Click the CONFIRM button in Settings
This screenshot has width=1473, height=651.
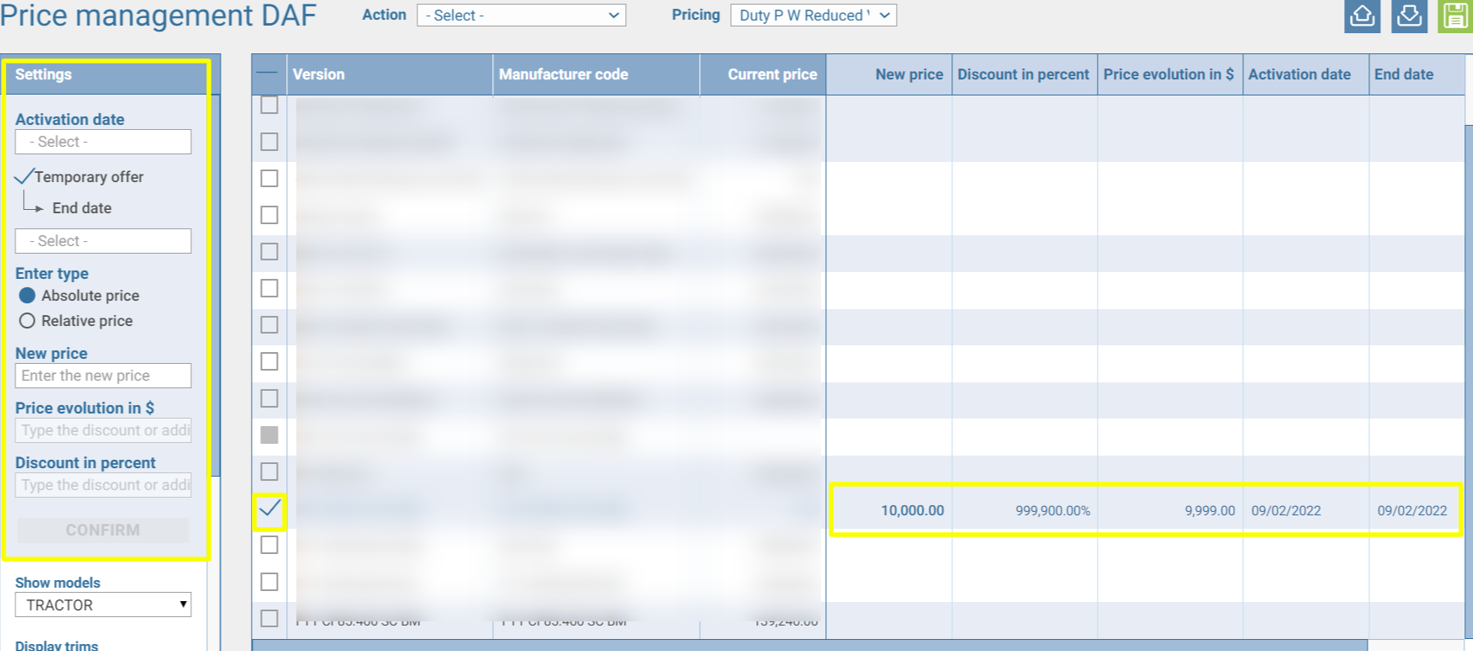[103, 530]
